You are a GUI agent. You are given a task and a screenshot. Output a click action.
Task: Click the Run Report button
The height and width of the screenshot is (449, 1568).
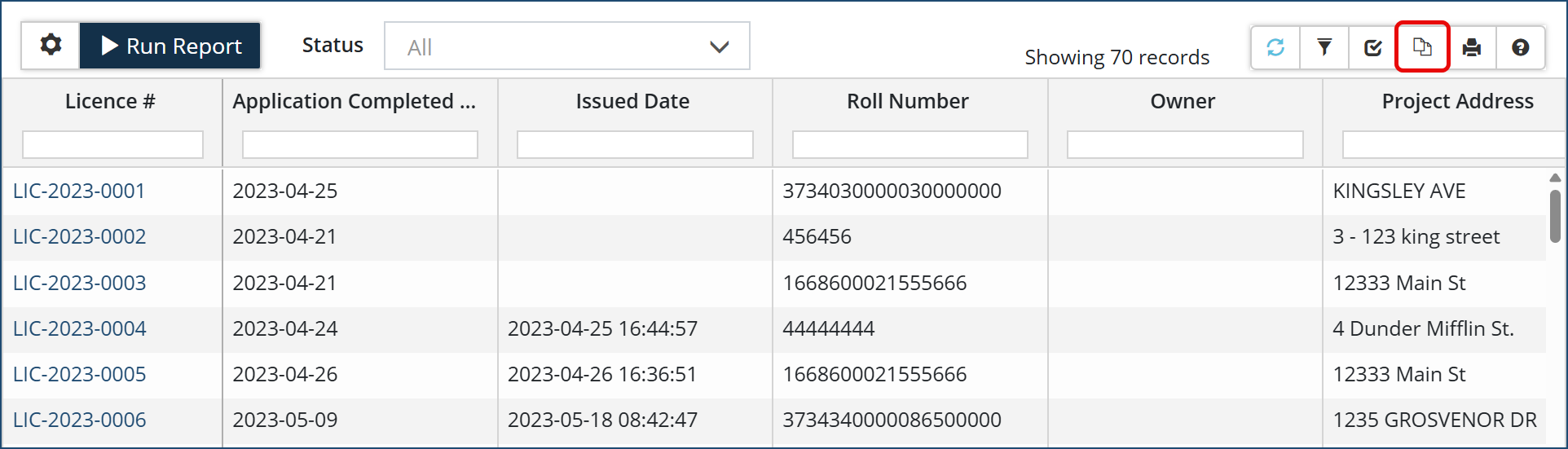coord(170,46)
